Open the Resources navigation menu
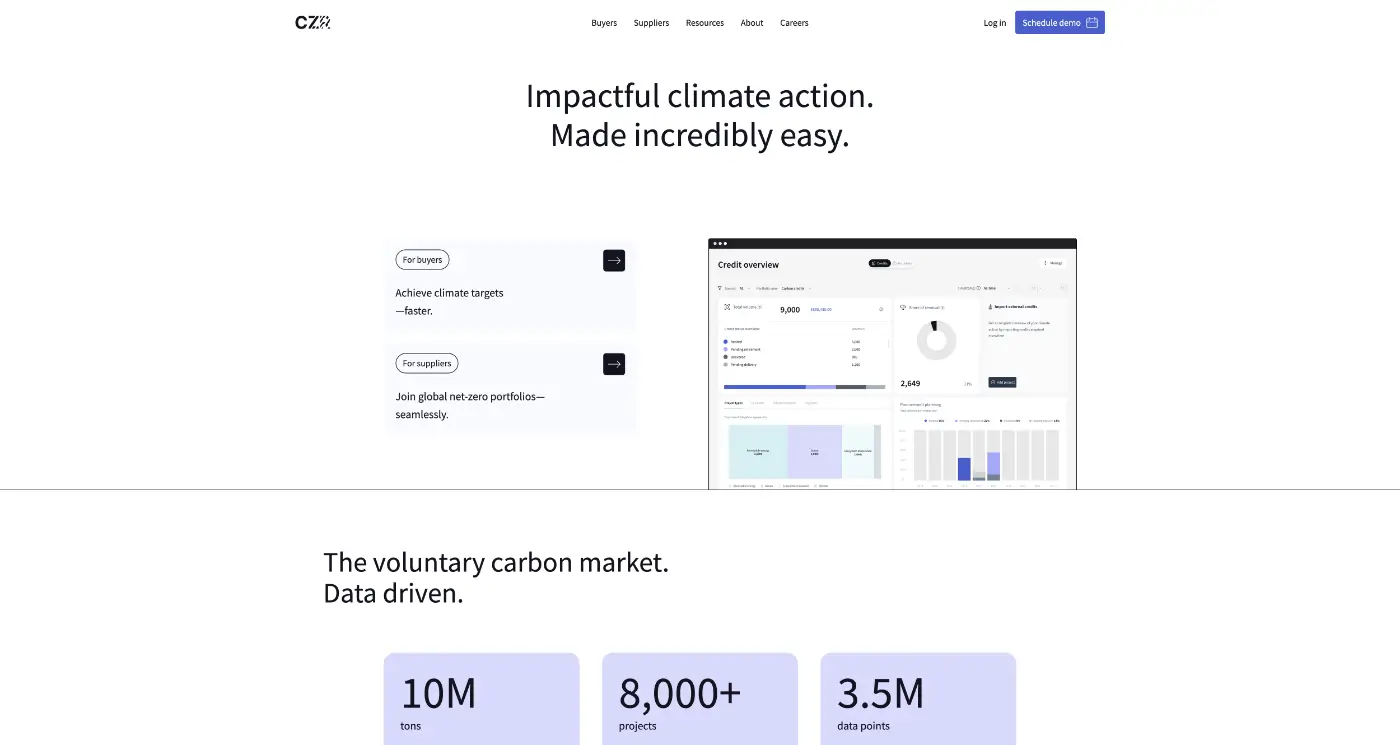 [x=705, y=23]
